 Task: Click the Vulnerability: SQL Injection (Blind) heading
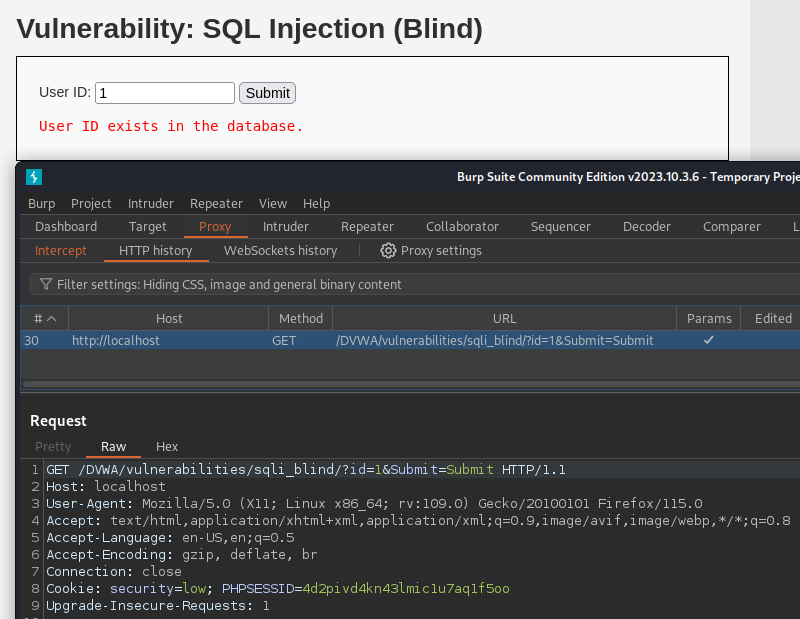coord(249,29)
